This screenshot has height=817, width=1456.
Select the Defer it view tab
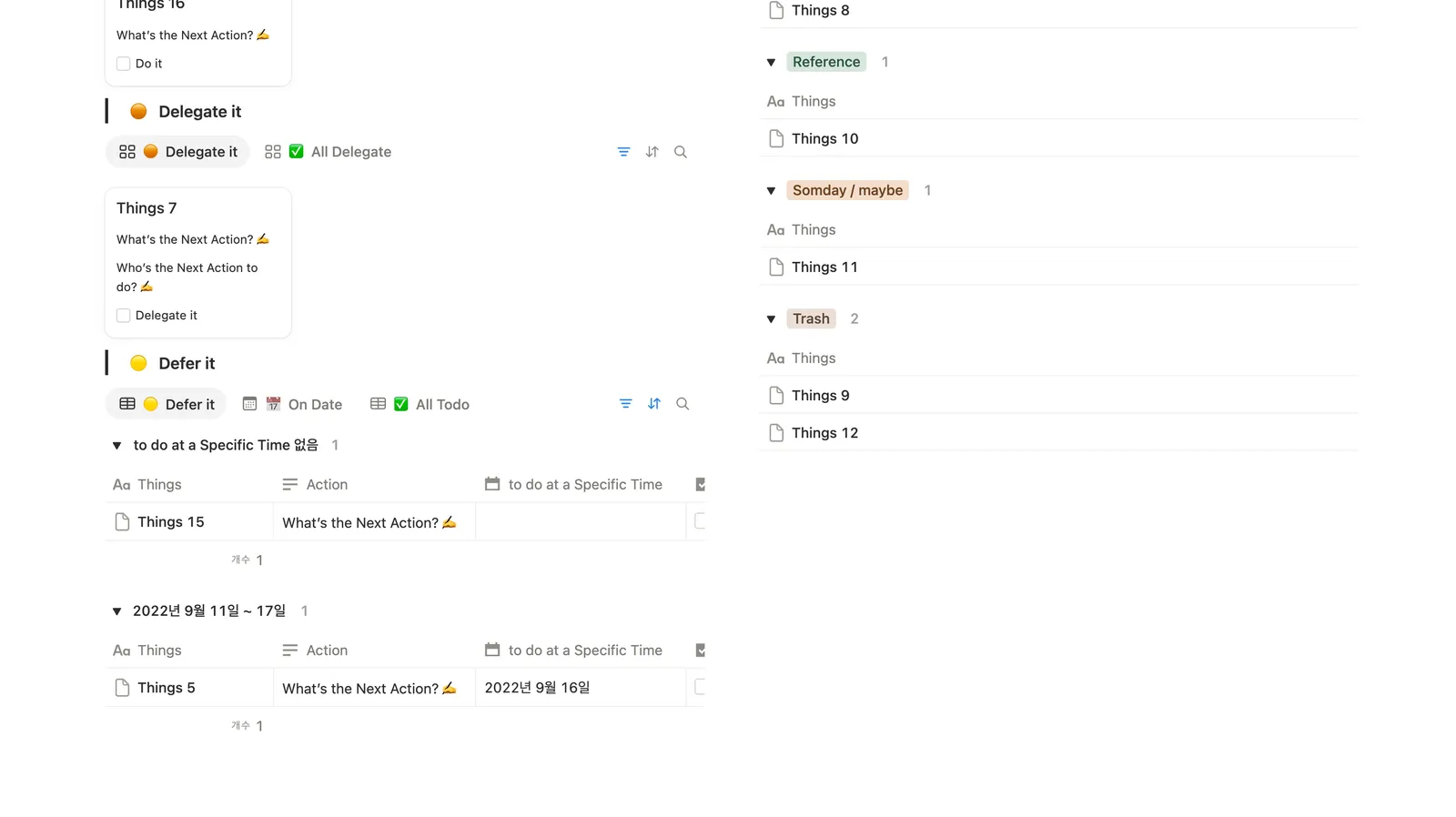point(167,404)
